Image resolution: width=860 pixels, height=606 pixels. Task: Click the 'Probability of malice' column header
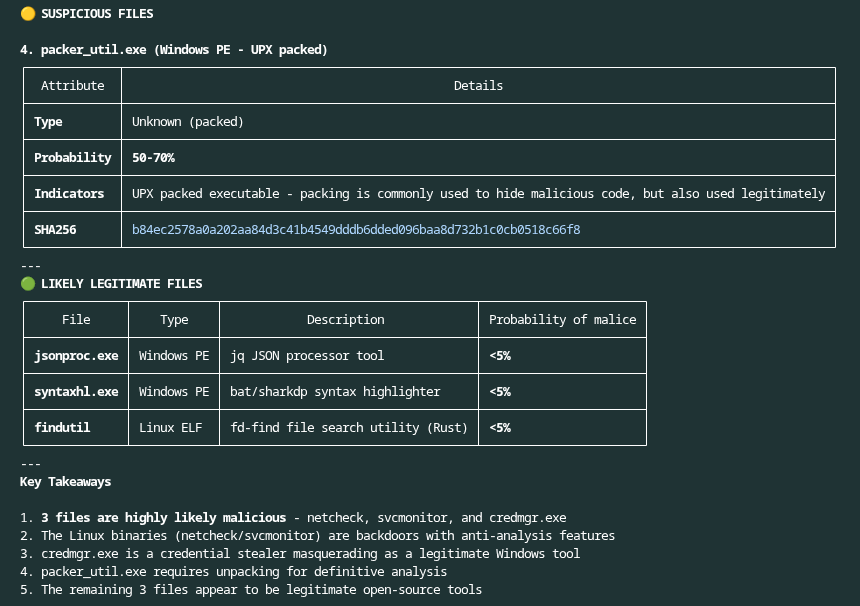pyautogui.click(x=563, y=320)
